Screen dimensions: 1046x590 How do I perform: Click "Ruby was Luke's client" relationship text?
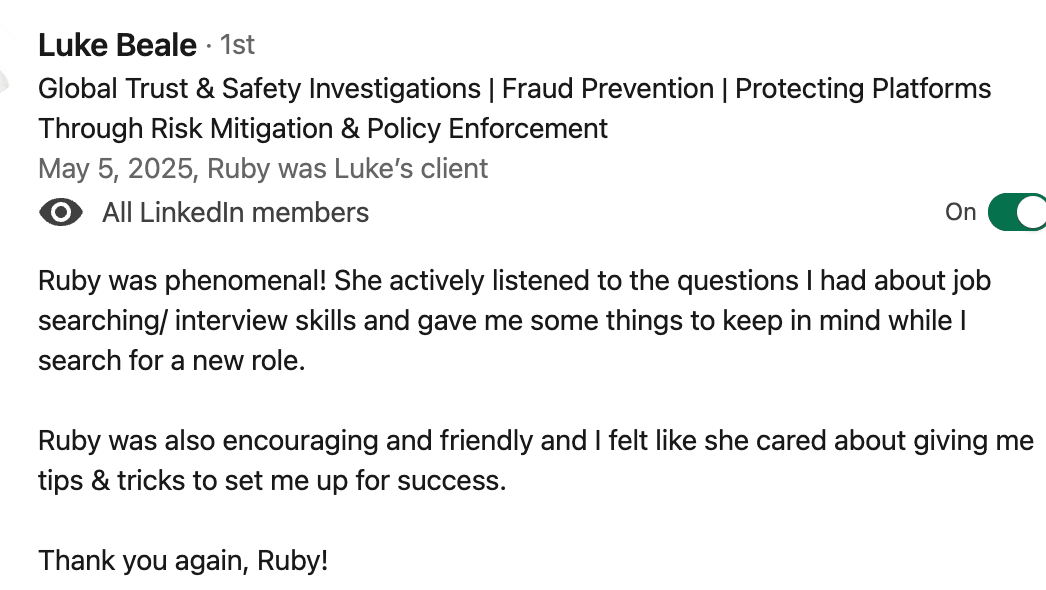(x=347, y=168)
